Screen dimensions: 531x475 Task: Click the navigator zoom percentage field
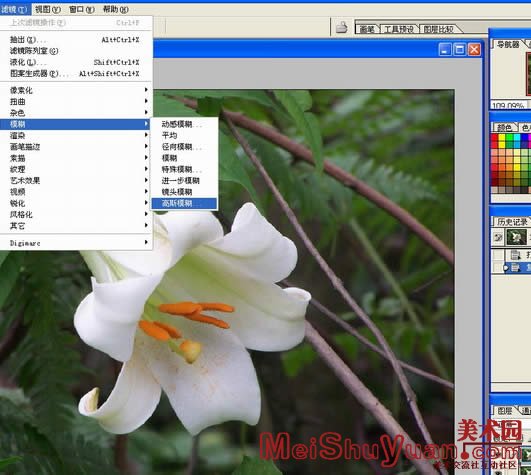coord(509,106)
